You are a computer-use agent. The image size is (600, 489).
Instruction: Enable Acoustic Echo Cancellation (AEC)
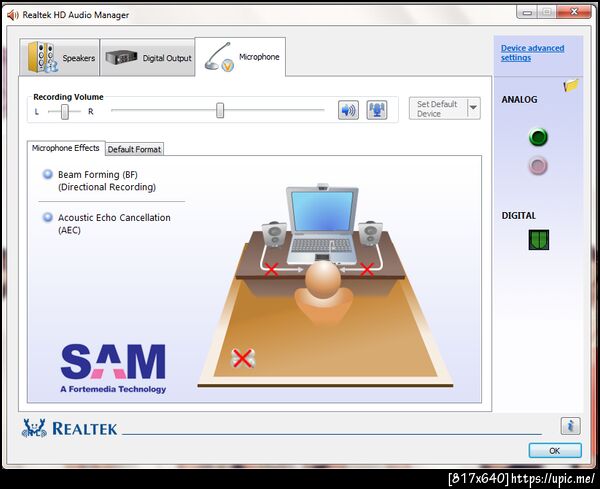pyautogui.click(x=47, y=217)
